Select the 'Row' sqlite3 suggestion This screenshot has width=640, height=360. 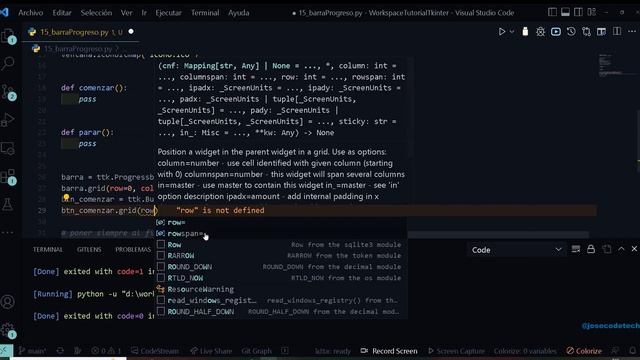(281, 244)
